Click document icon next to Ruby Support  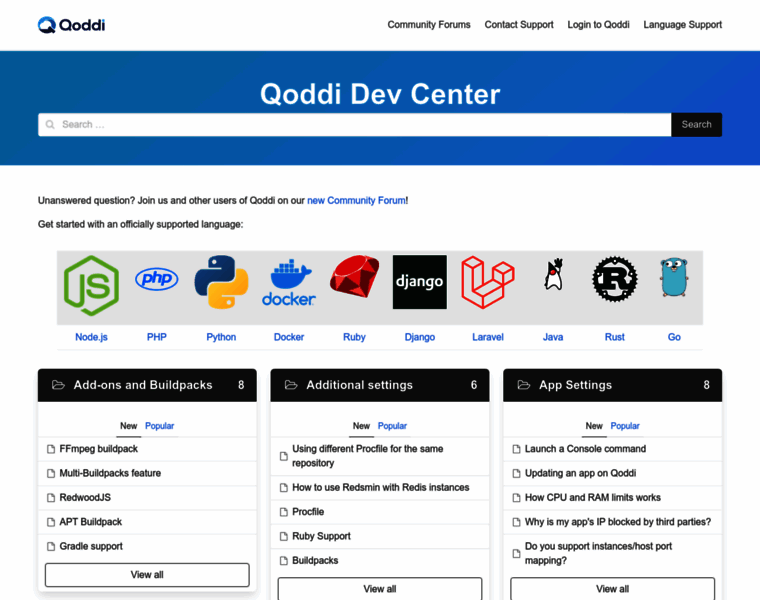coord(284,537)
